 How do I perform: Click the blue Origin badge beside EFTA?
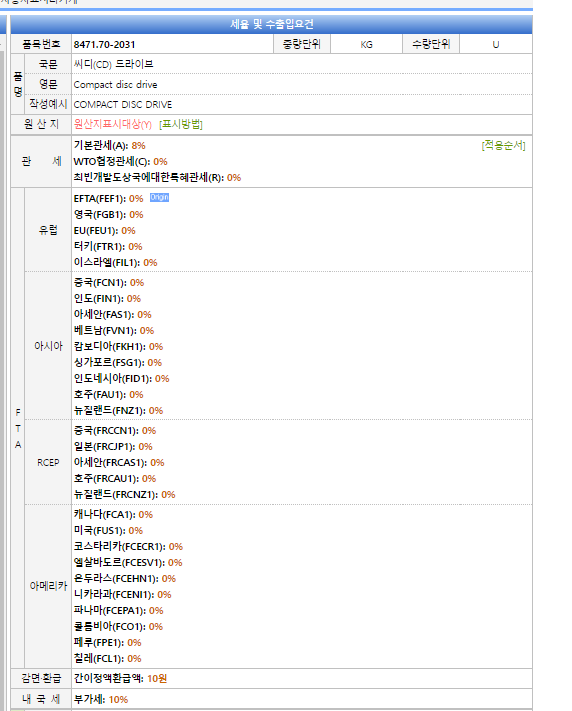click(159, 197)
